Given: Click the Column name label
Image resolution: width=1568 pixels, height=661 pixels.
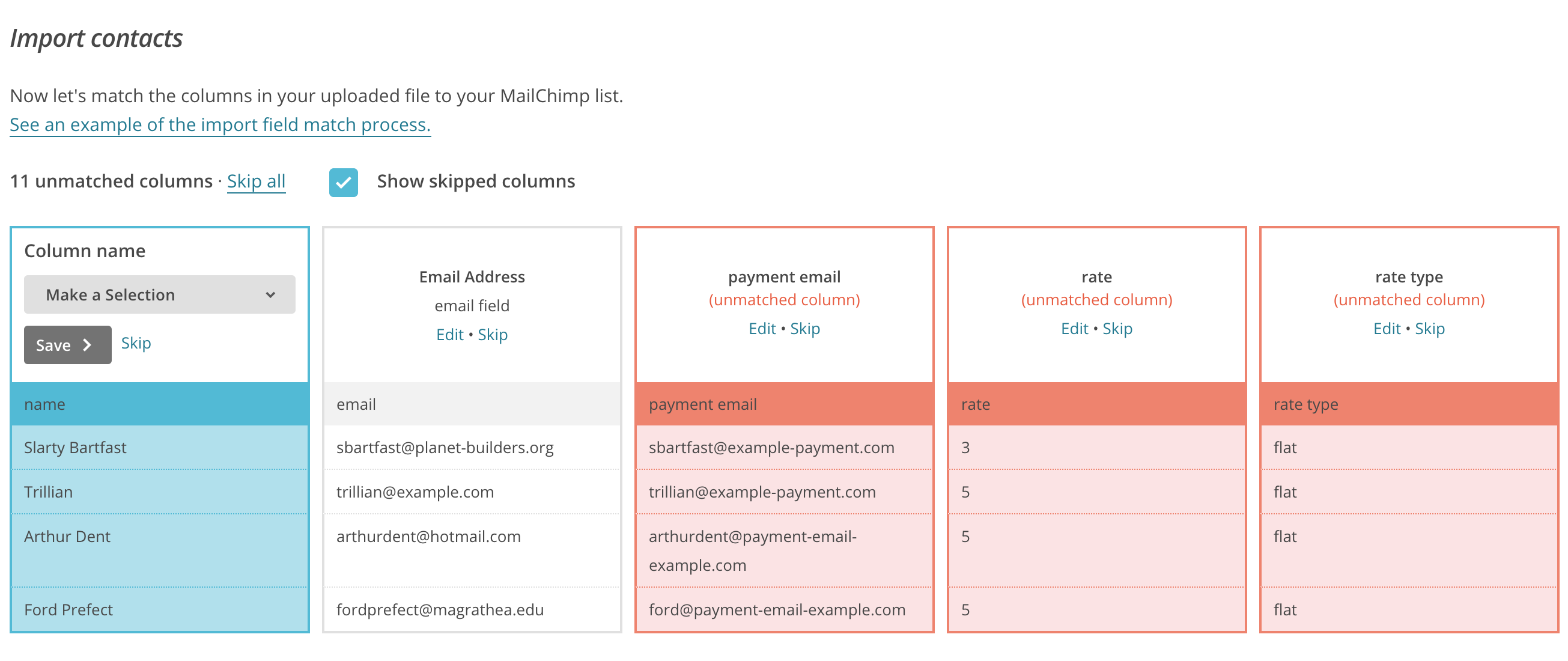Looking at the screenshot, I should (x=85, y=251).
